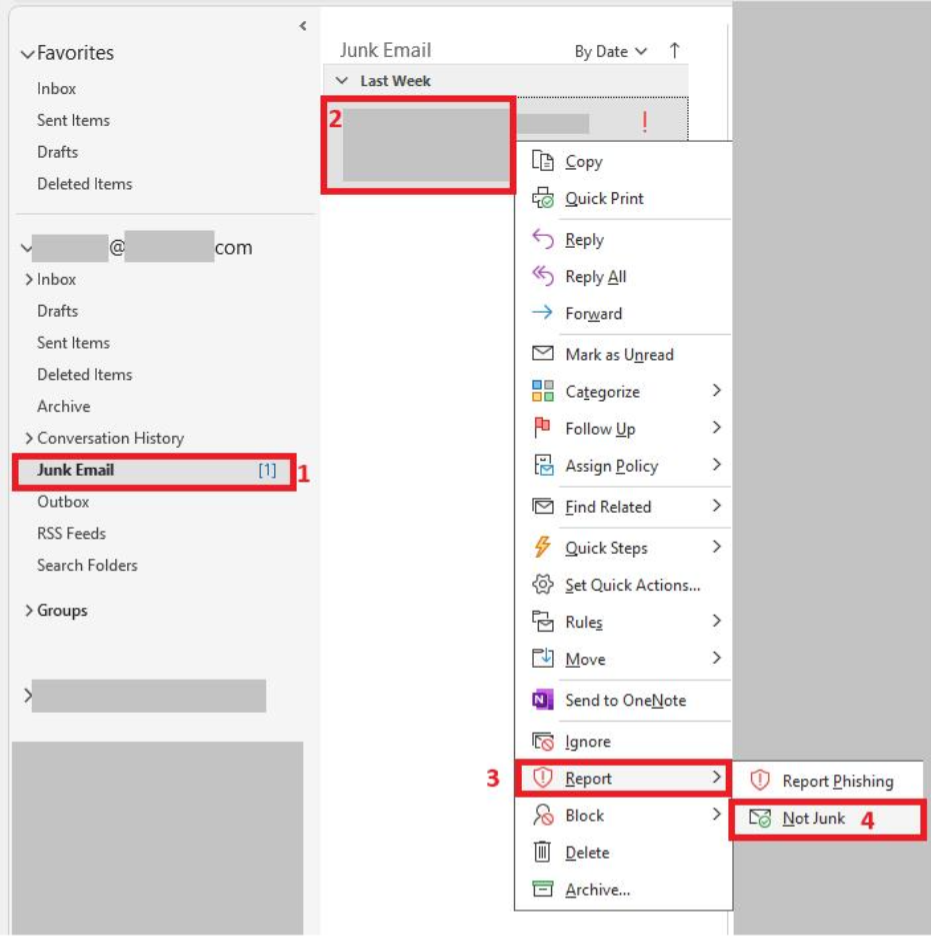Open the Sent Items folder in Favorites
Viewport: 931px width, 936px height.
[73, 120]
